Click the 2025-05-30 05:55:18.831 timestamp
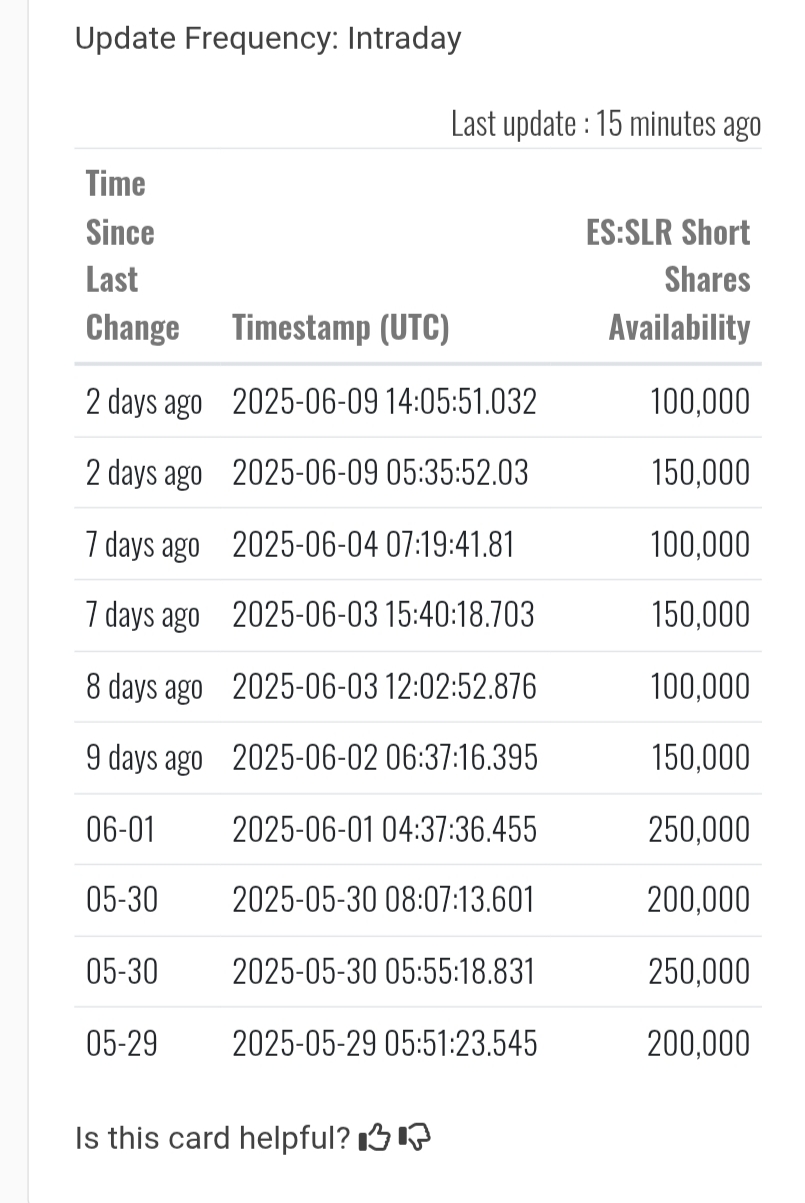Image resolution: width=805 pixels, height=1203 pixels. (x=383, y=972)
